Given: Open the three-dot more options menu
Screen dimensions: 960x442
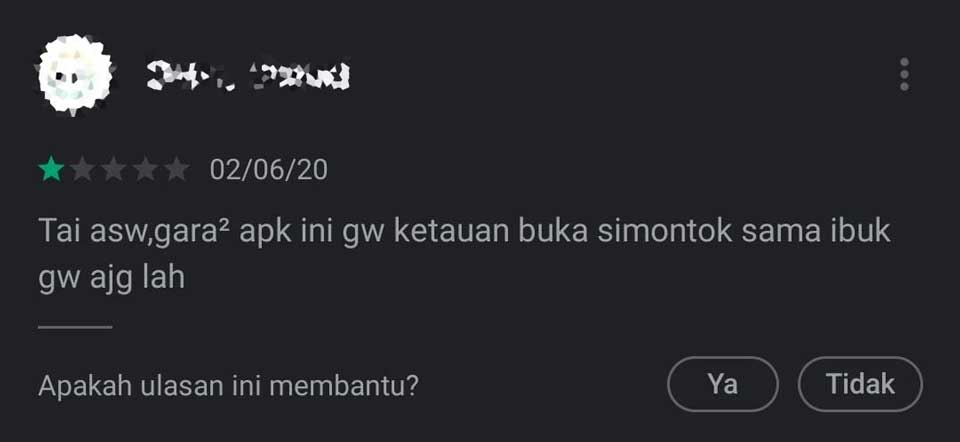Looking at the screenshot, I should coord(904,75).
